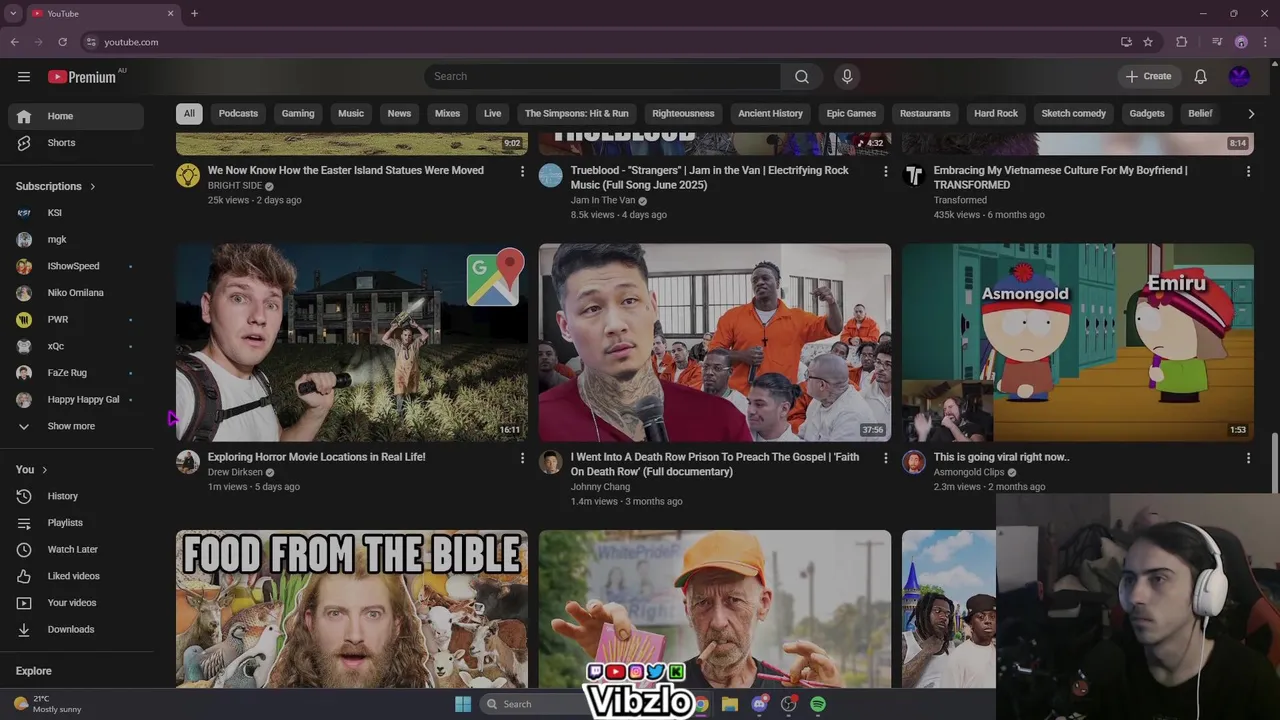The image size is (1280, 720).
Task: Select the Podcasts filter chip
Action: (x=238, y=114)
